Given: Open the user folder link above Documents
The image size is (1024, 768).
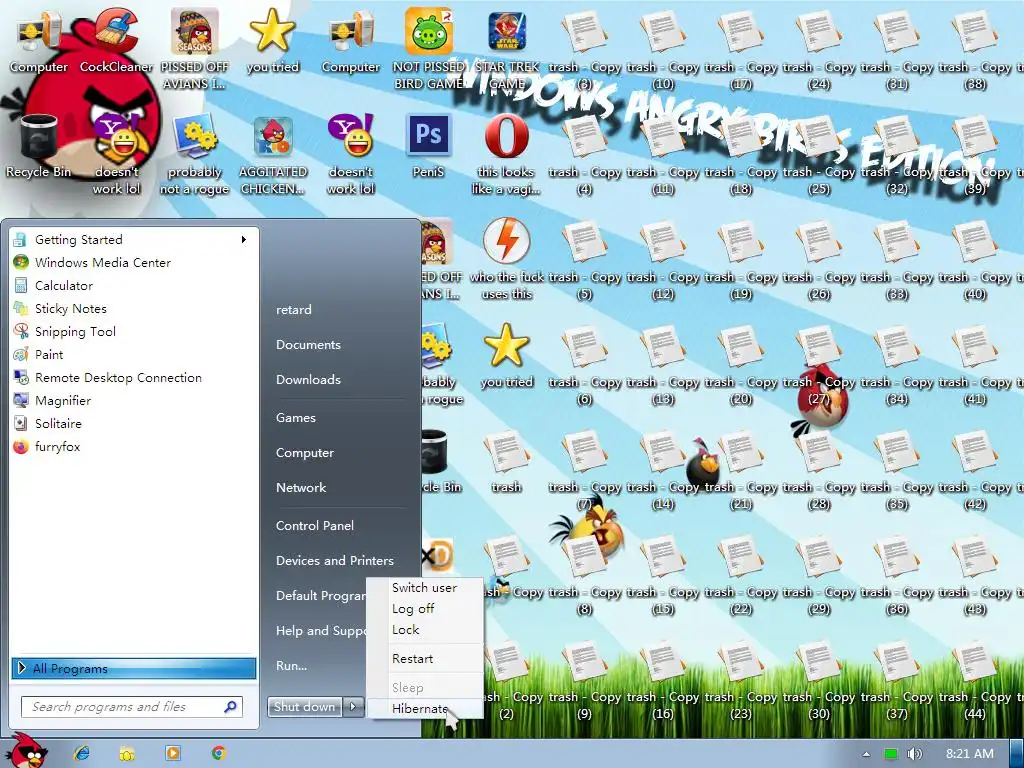Looking at the screenshot, I should [x=294, y=310].
